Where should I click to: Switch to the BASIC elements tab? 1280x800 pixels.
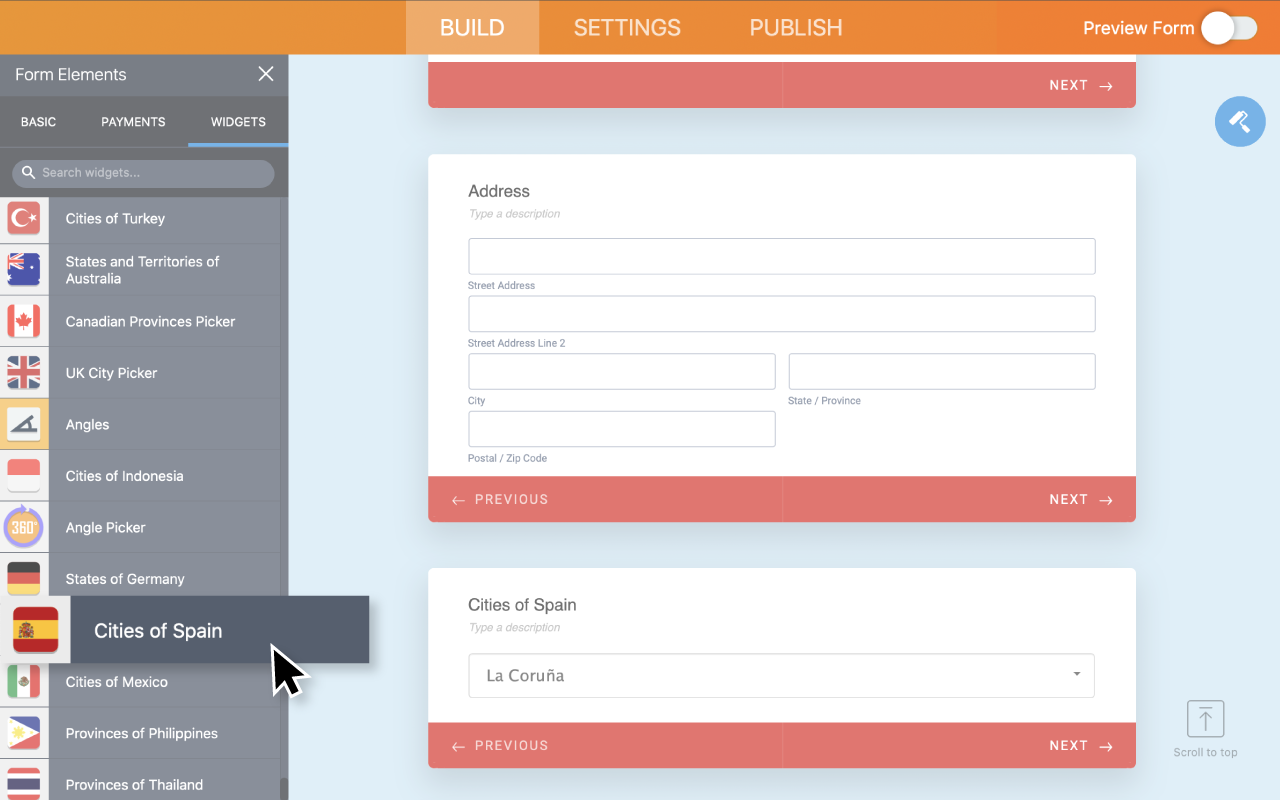(x=39, y=122)
